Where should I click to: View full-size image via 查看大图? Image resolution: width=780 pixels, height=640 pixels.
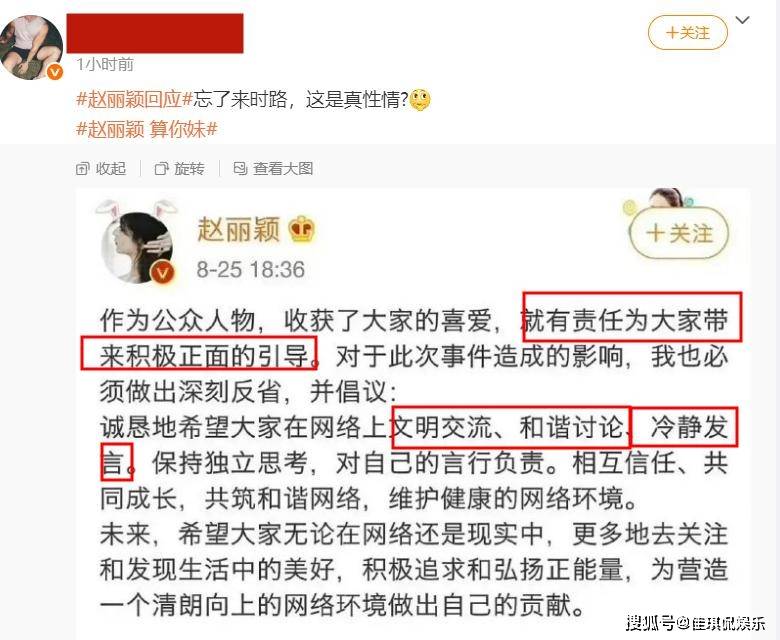click(x=273, y=169)
